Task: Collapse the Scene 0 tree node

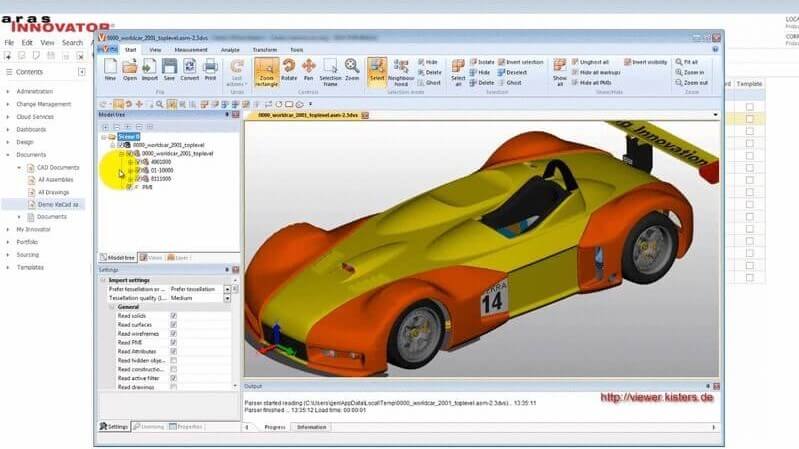Action: (104, 137)
